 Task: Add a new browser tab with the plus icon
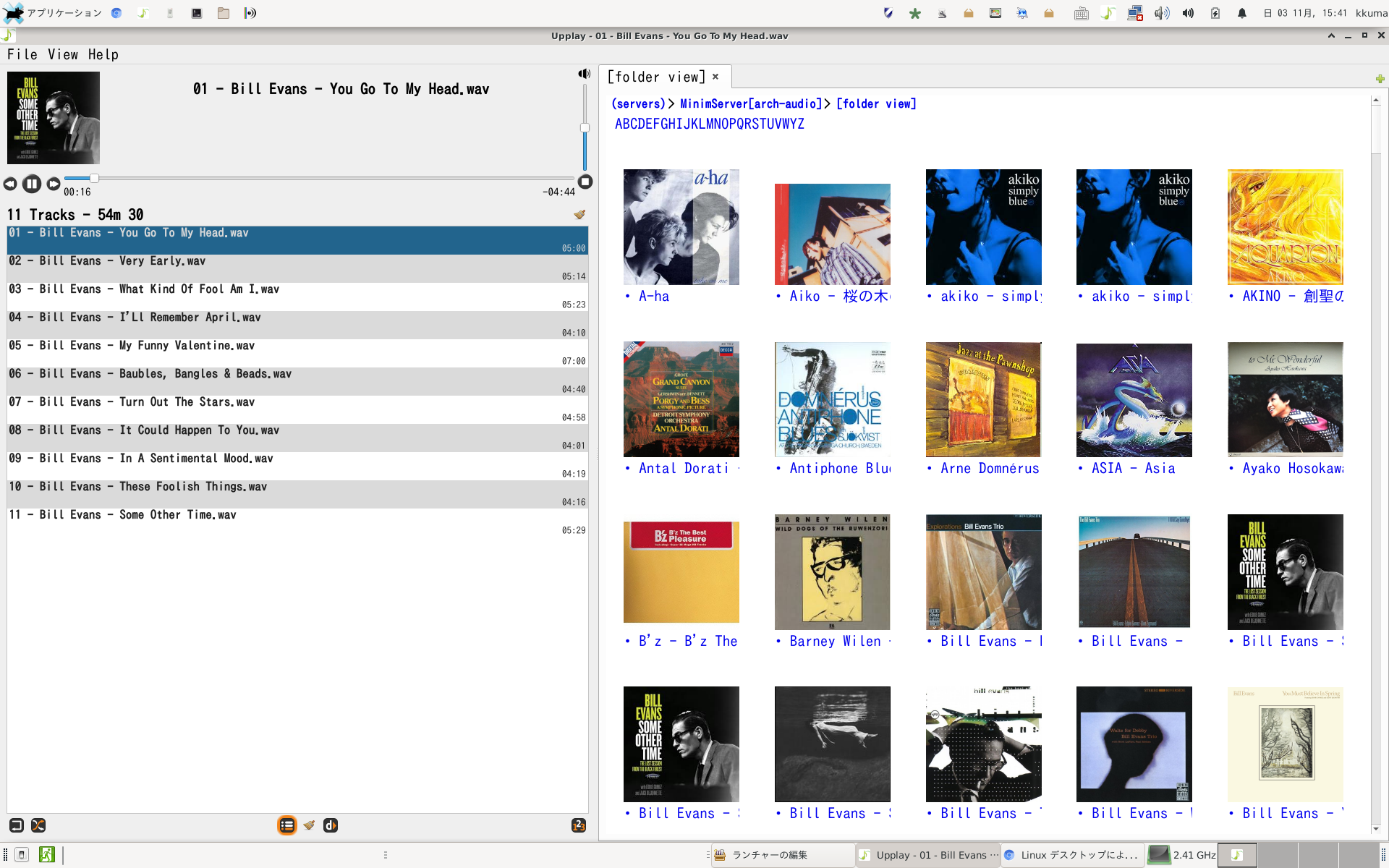[x=1380, y=78]
